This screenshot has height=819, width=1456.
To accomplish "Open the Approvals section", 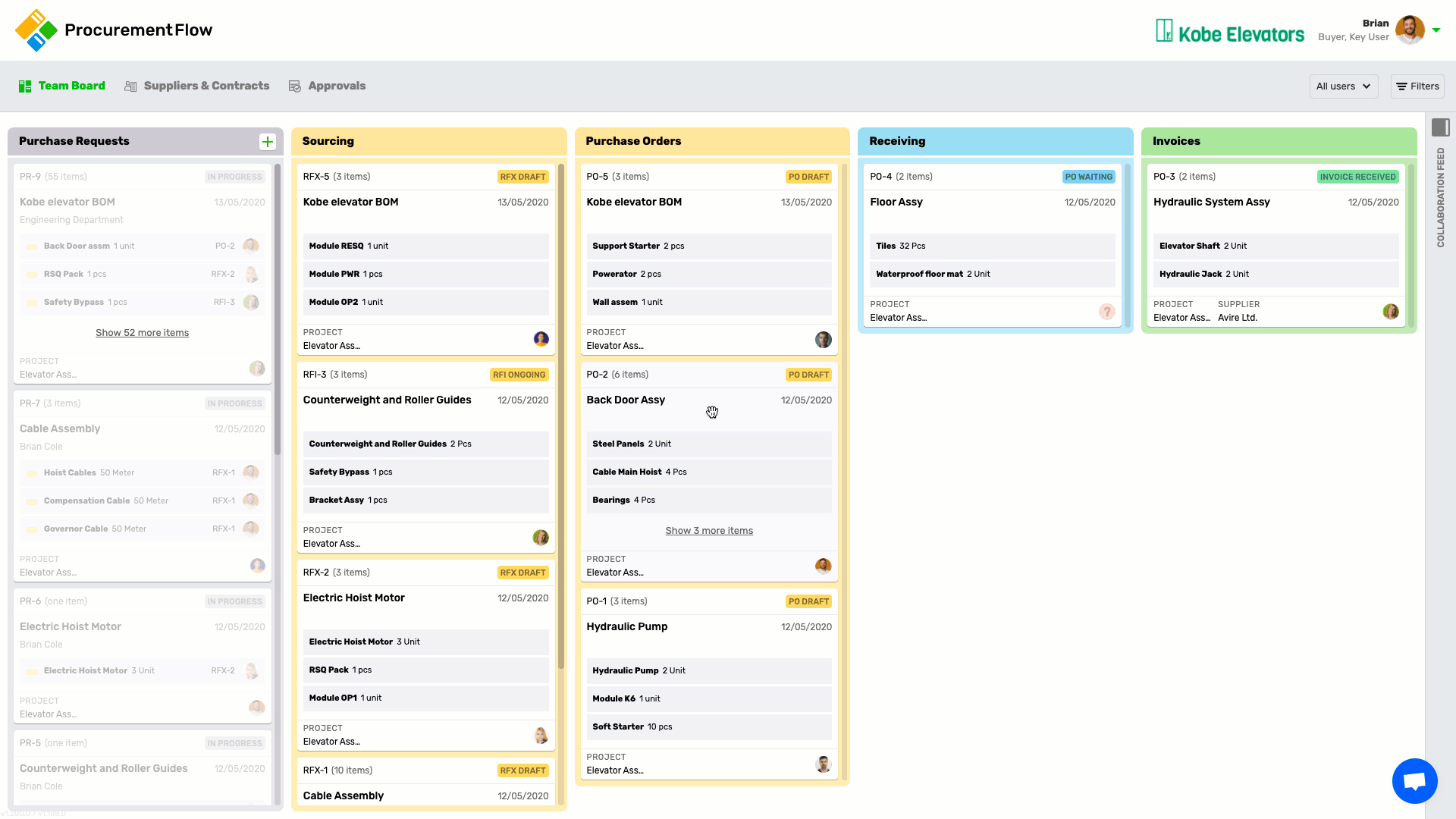I will (x=336, y=86).
